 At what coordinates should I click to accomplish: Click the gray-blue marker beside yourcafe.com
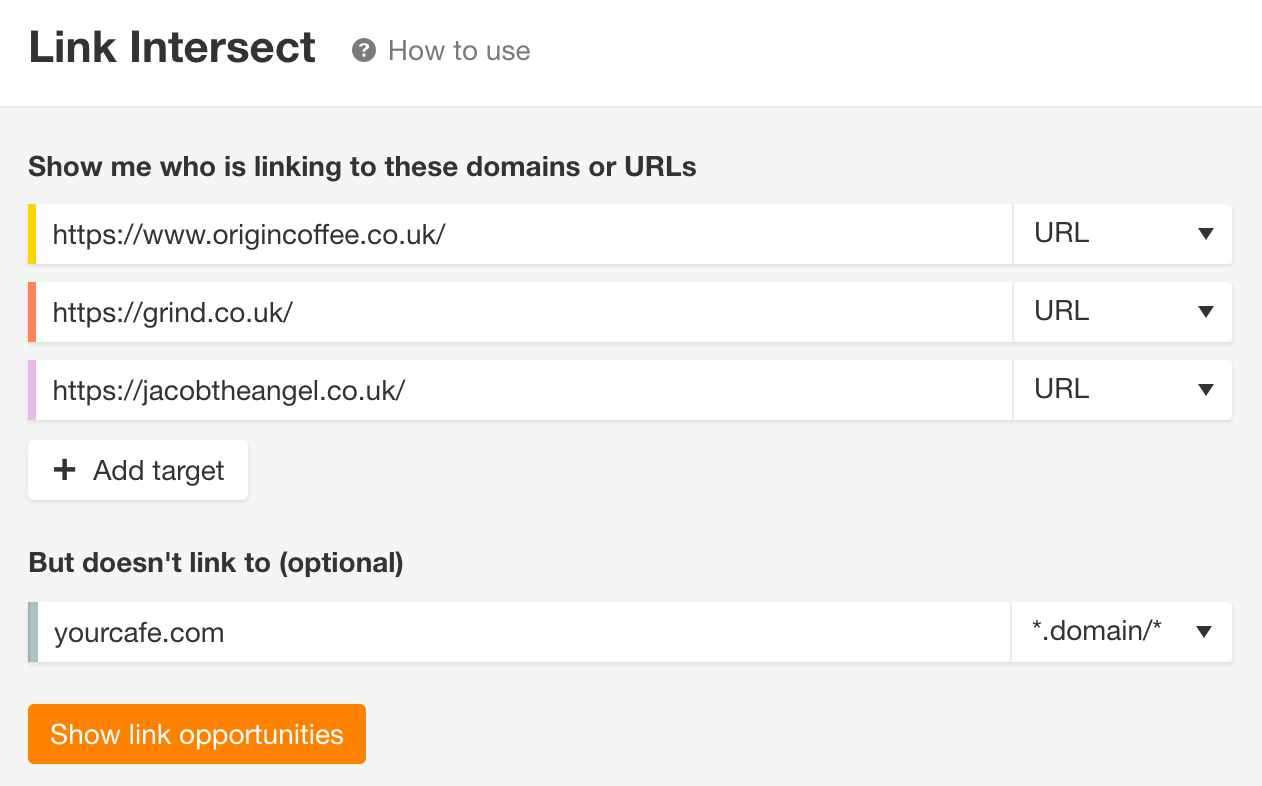coord(33,632)
